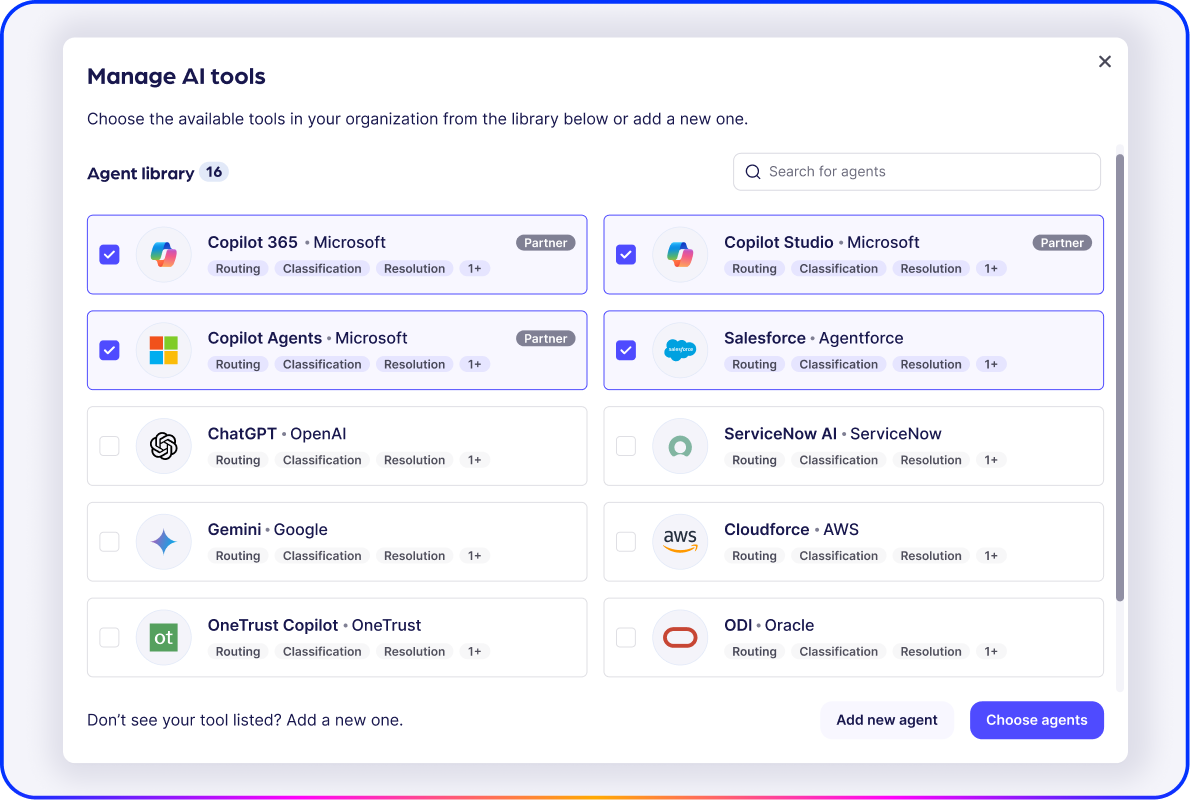Enable the ChatGPT agent checkbox
This screenshot has width=1190, height=800.
pos(109,446)
